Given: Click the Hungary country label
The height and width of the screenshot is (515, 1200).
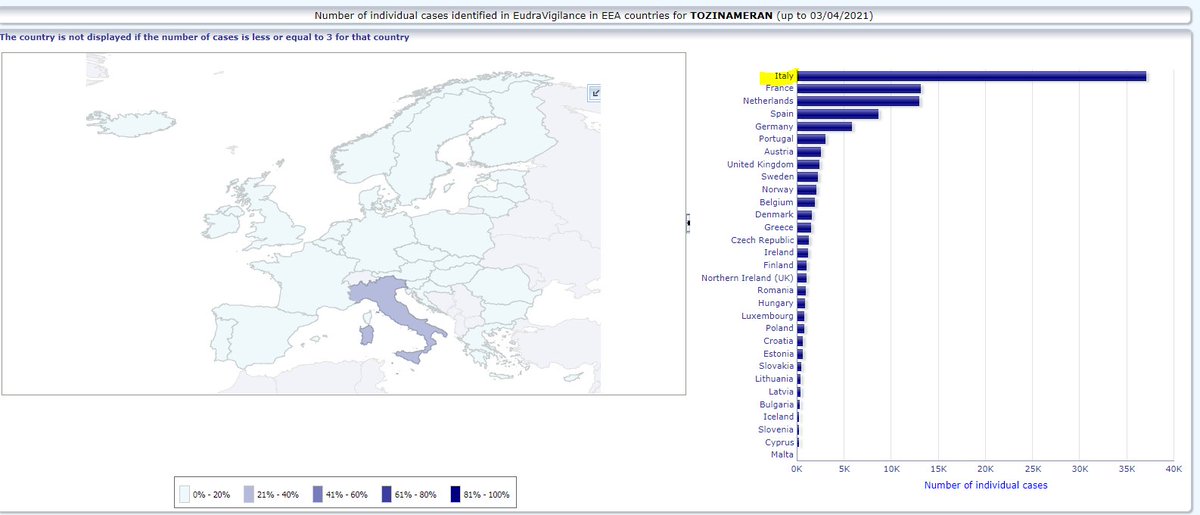Looking at the screenshot, I should click(775, 303).
